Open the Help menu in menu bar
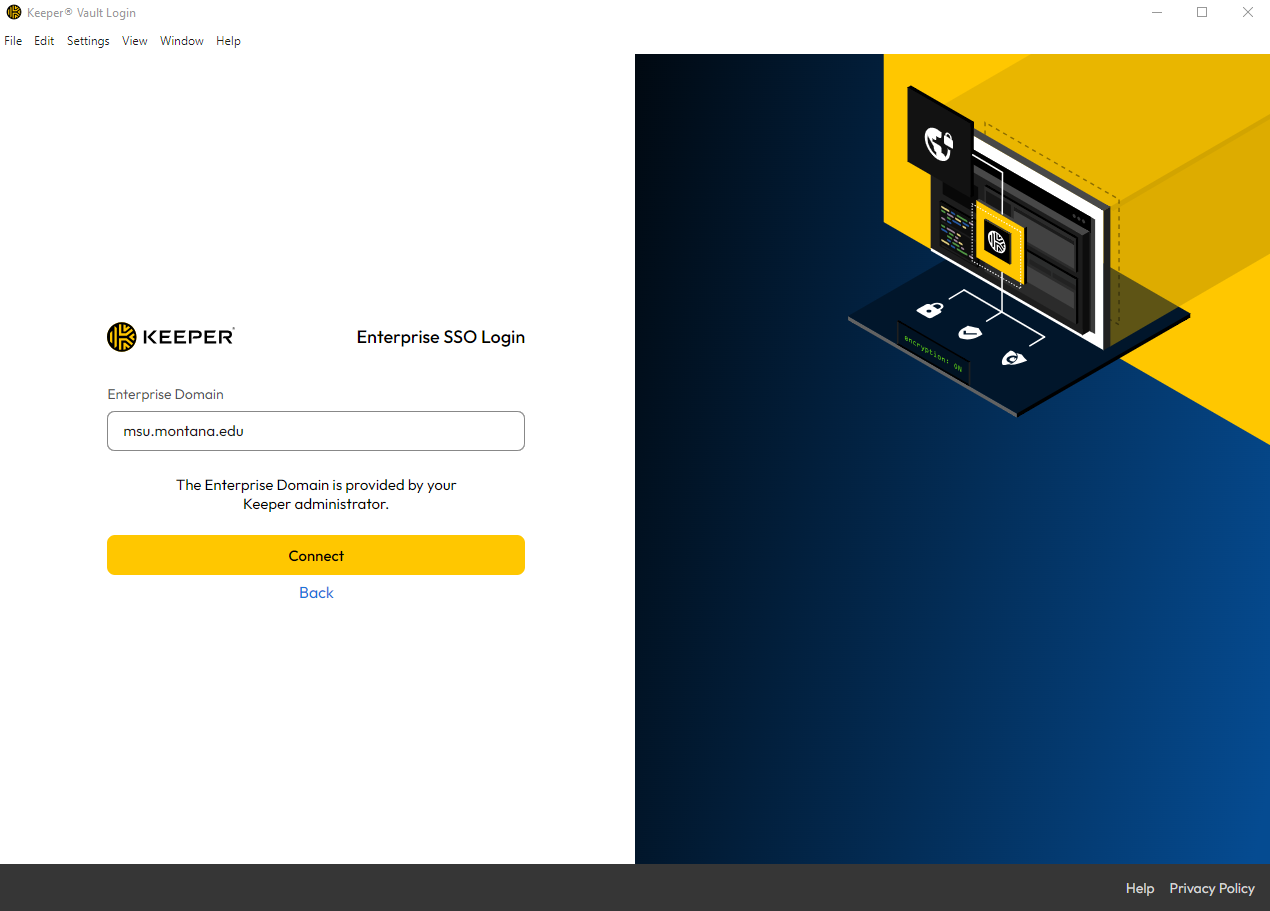This screenshot has height=911, width=1270. [228, 41]
